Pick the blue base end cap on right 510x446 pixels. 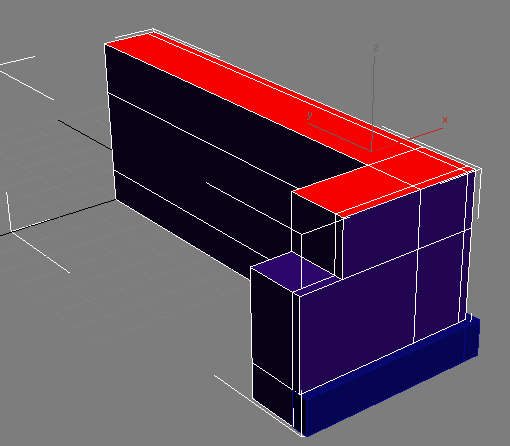click(472, 337)
